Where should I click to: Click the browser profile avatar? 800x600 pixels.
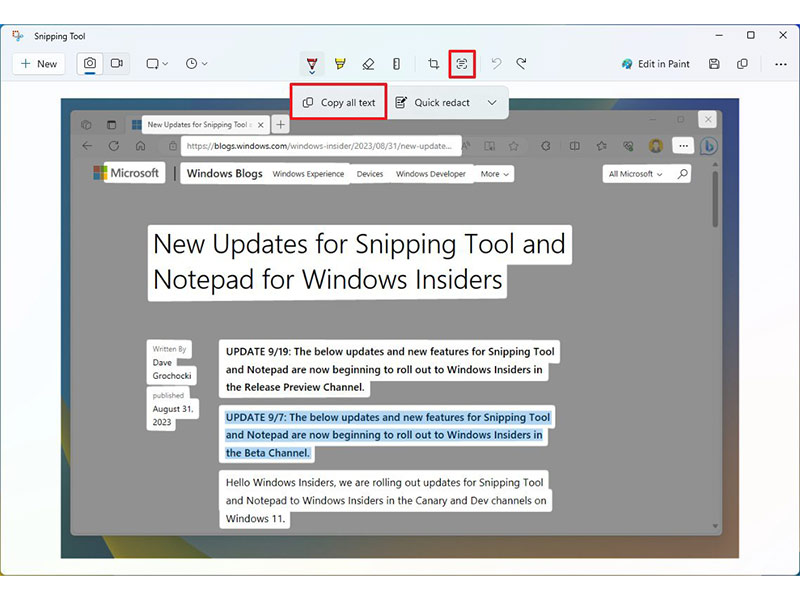click(x=656, y=146)
